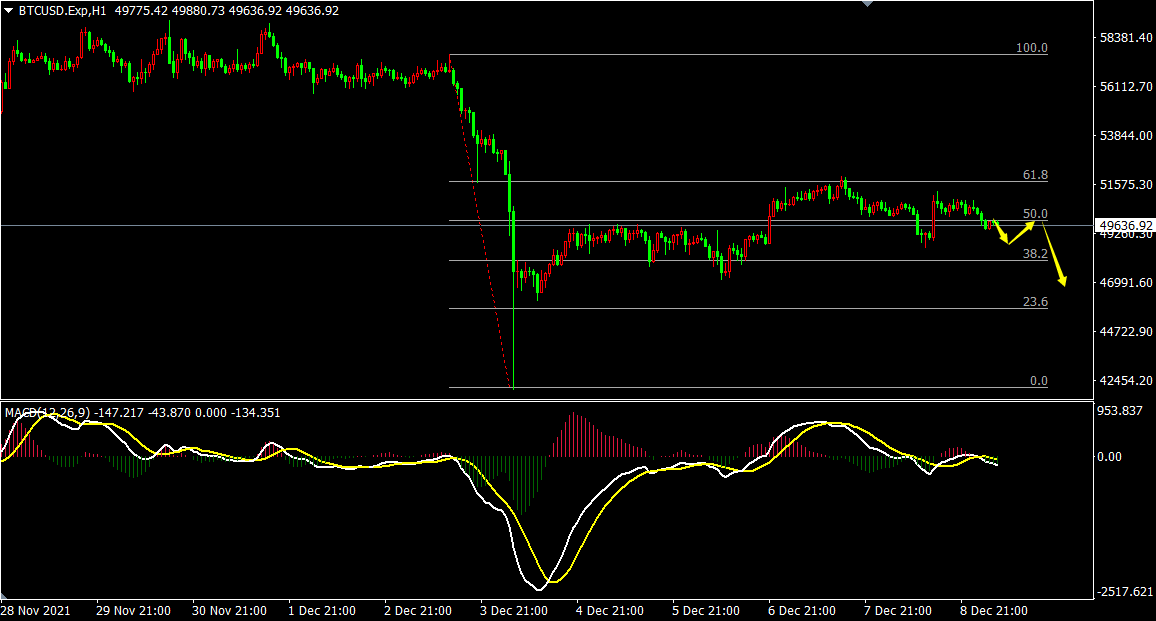This screenshot has height=621, width=1156.
Task: Select the Fibonacci 0.0 level label
Action: (1038, 381)
